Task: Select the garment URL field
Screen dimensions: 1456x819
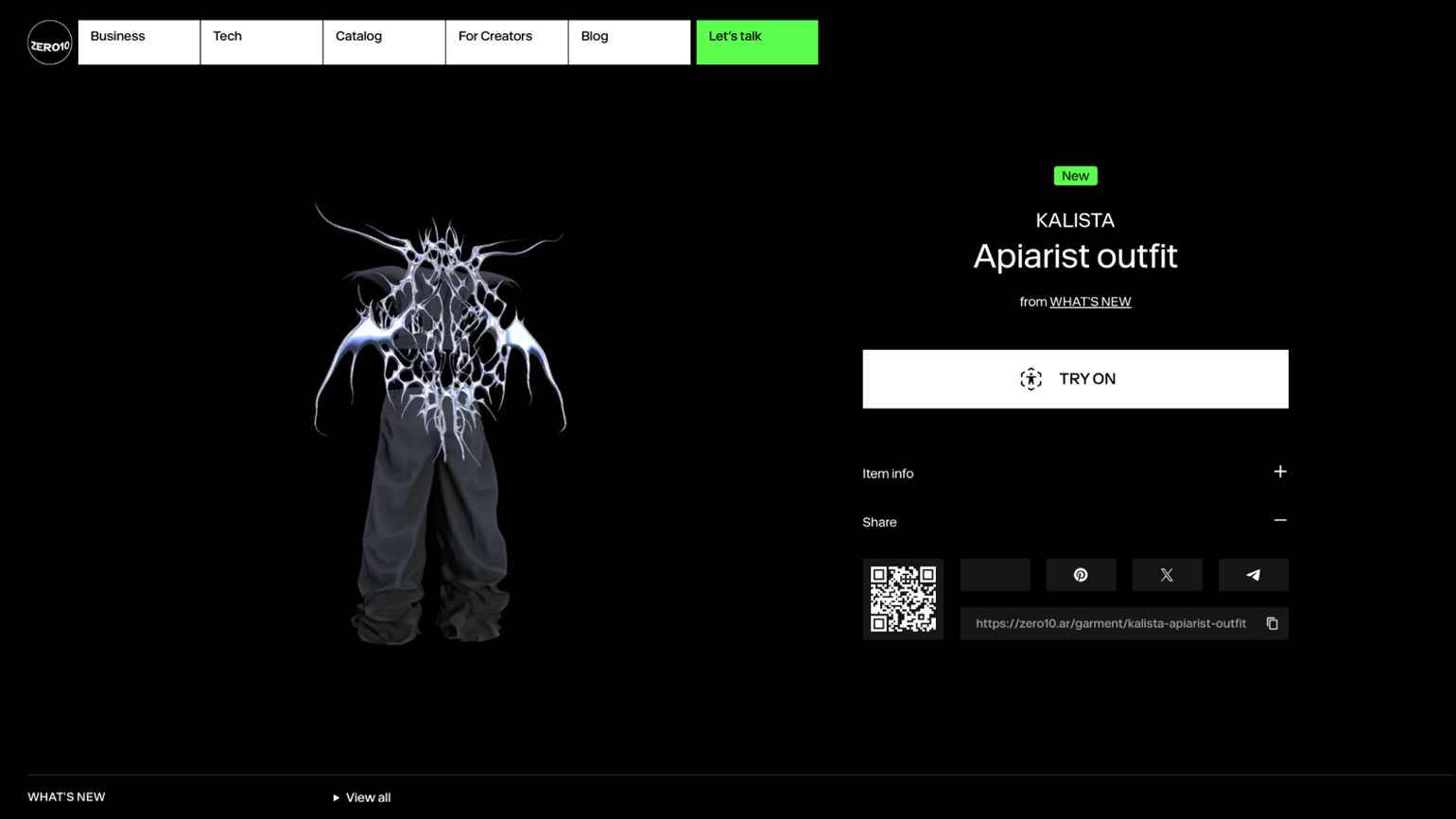Action: click(1123, 623)
